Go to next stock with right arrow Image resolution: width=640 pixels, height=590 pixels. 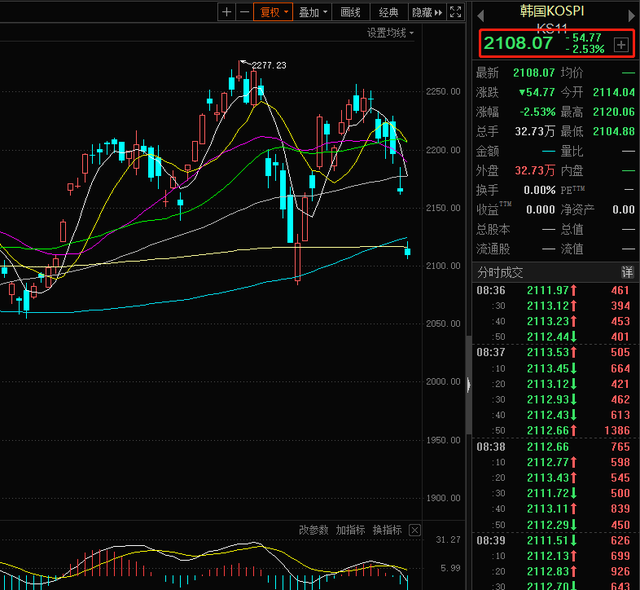pyautogui.click(x=630, y=14)
